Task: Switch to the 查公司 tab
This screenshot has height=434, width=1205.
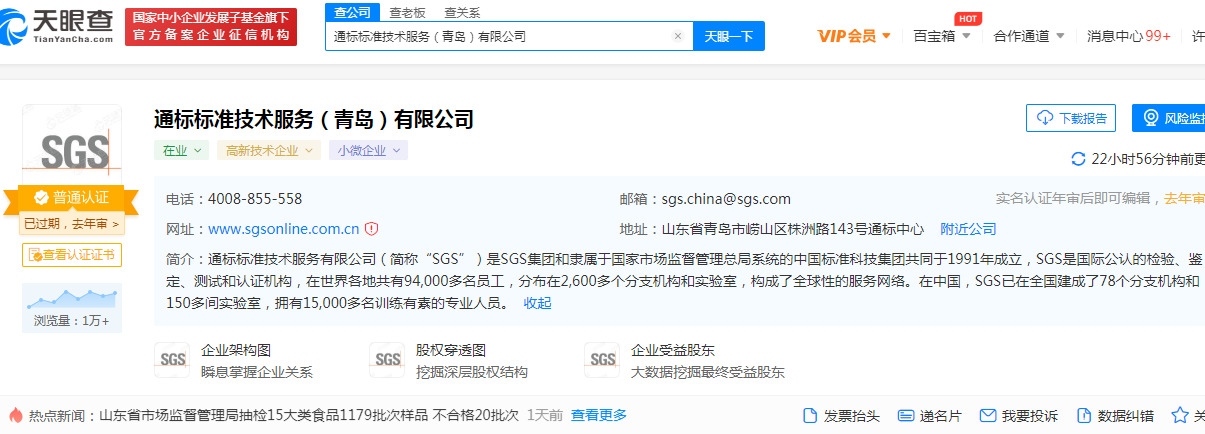Action: [352, 12]
